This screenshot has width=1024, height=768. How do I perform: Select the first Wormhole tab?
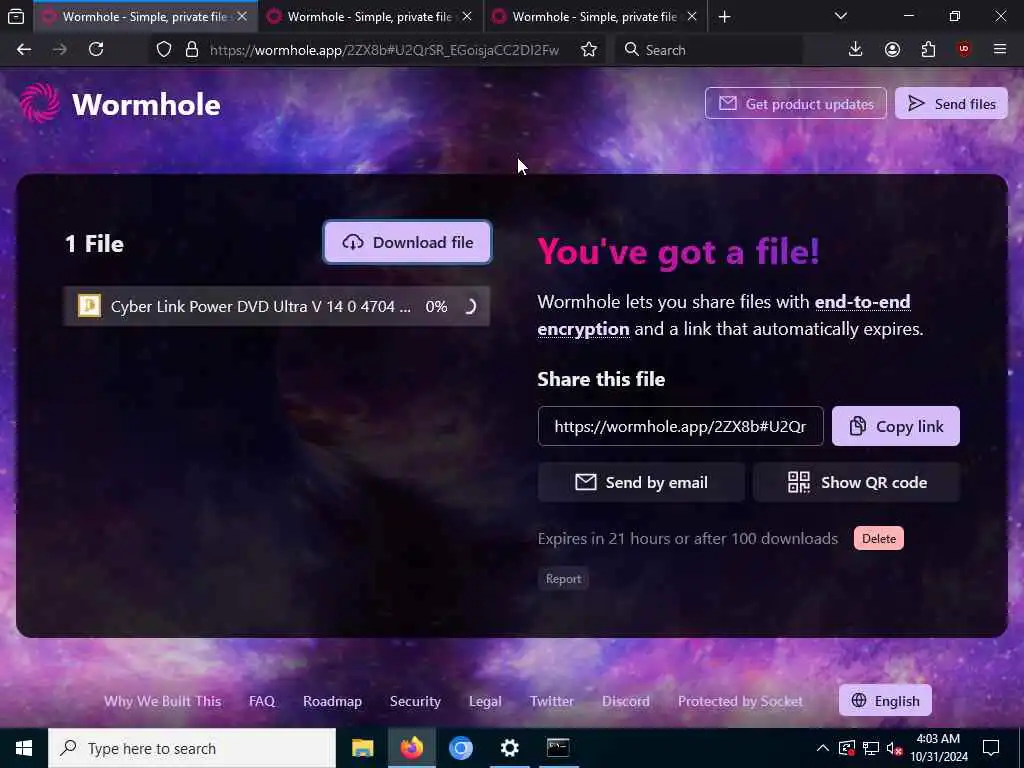(x=145, y=16)
